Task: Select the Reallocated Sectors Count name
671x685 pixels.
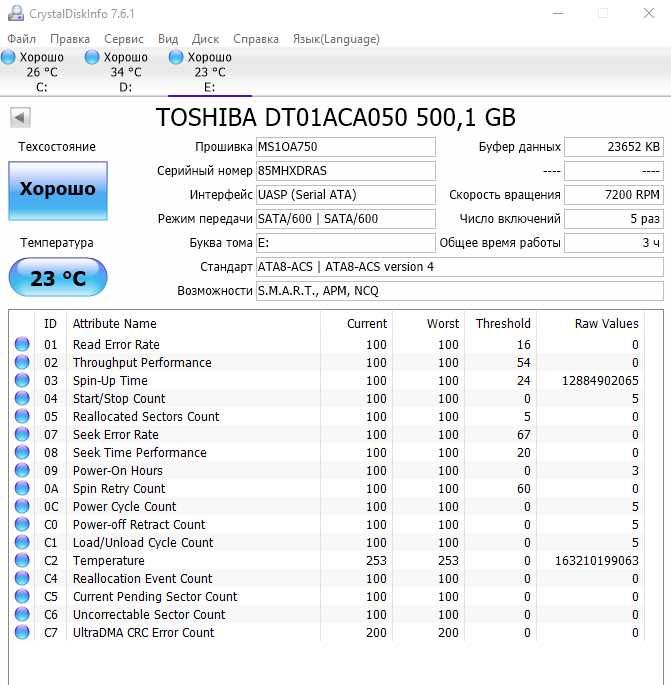Action: [x=146, y=416]
